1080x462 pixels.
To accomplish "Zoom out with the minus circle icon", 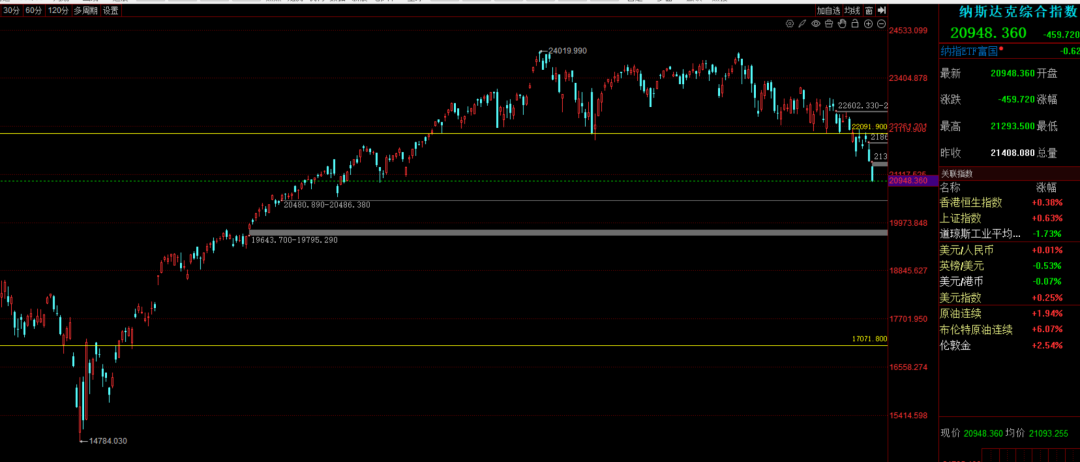I will tap(881, 24).
